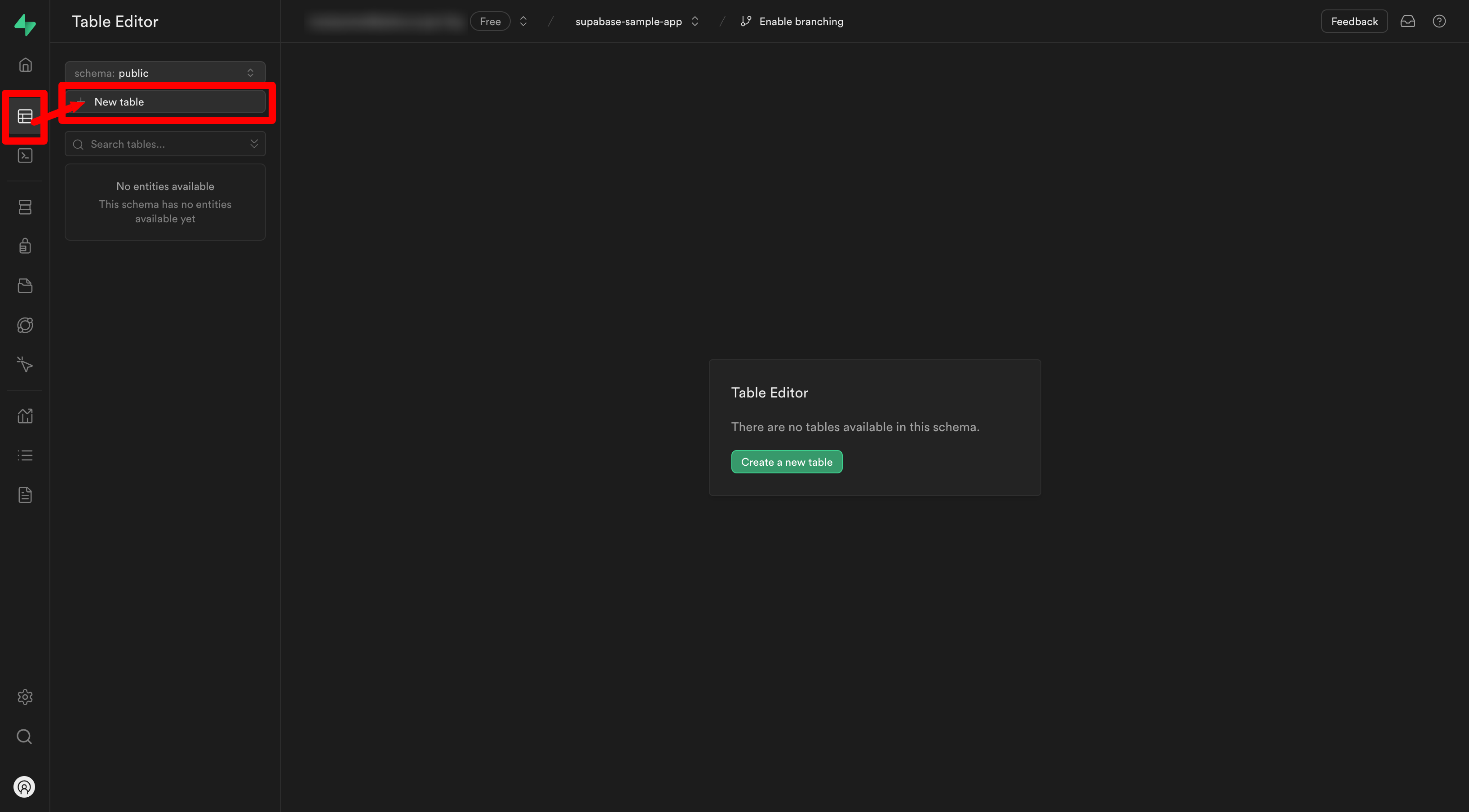Click the supabase-sample-app project name
The height and width of the screenshot is (812, 1469).
point(628,22)
